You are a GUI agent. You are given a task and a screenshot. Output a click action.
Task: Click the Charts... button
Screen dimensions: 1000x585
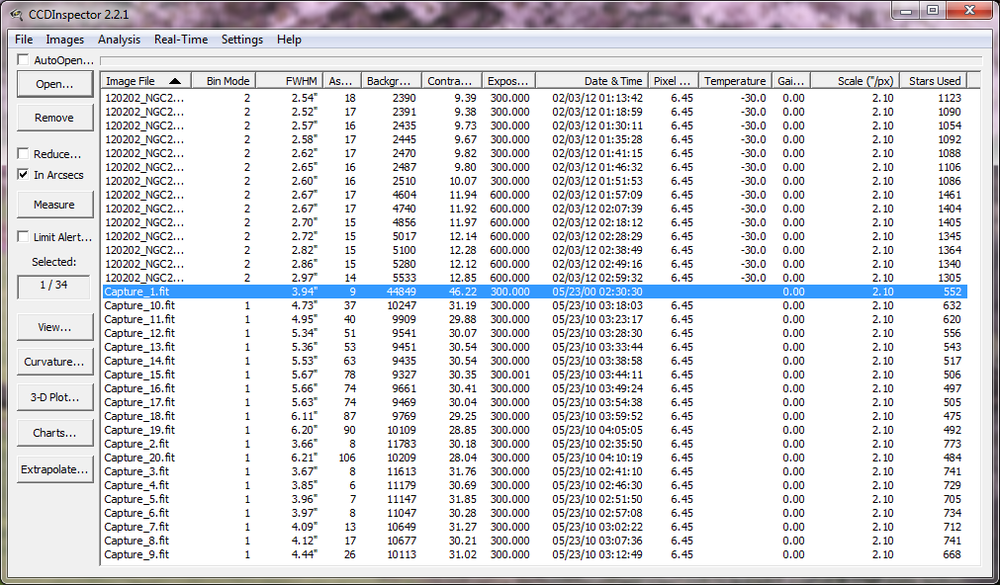[x=55, y=433]
